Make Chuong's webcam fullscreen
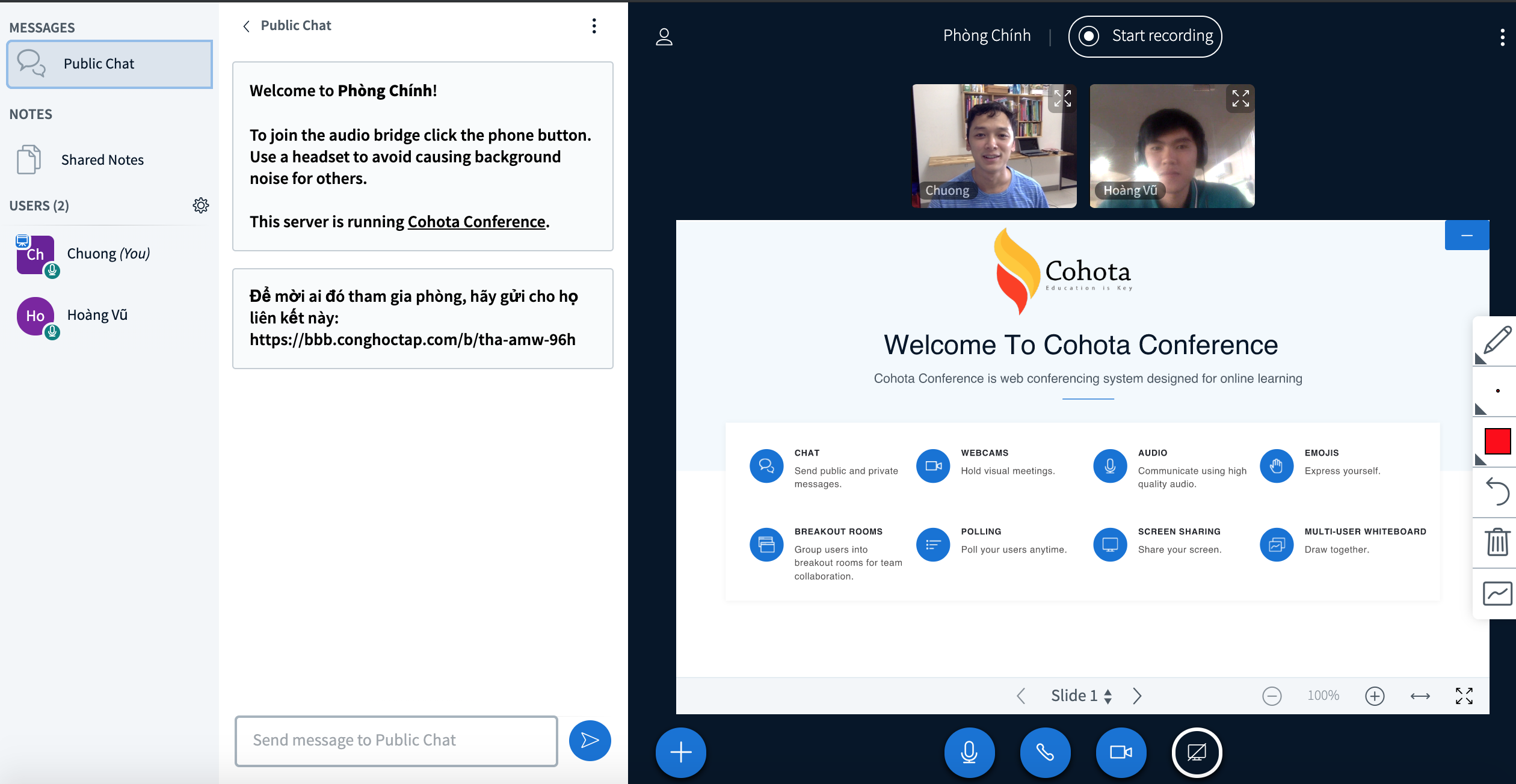Viewport: 1516px width, 784px height. pos(1062,98)
